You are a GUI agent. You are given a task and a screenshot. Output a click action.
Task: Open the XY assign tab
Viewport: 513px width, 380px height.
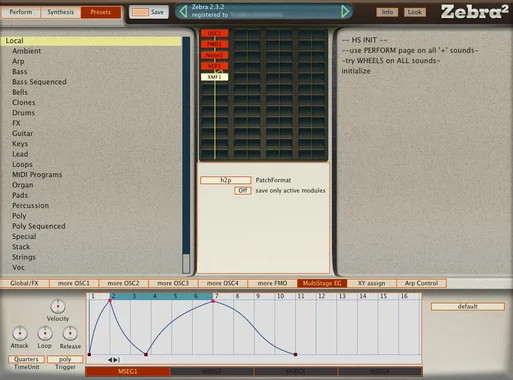coord(371,283)
